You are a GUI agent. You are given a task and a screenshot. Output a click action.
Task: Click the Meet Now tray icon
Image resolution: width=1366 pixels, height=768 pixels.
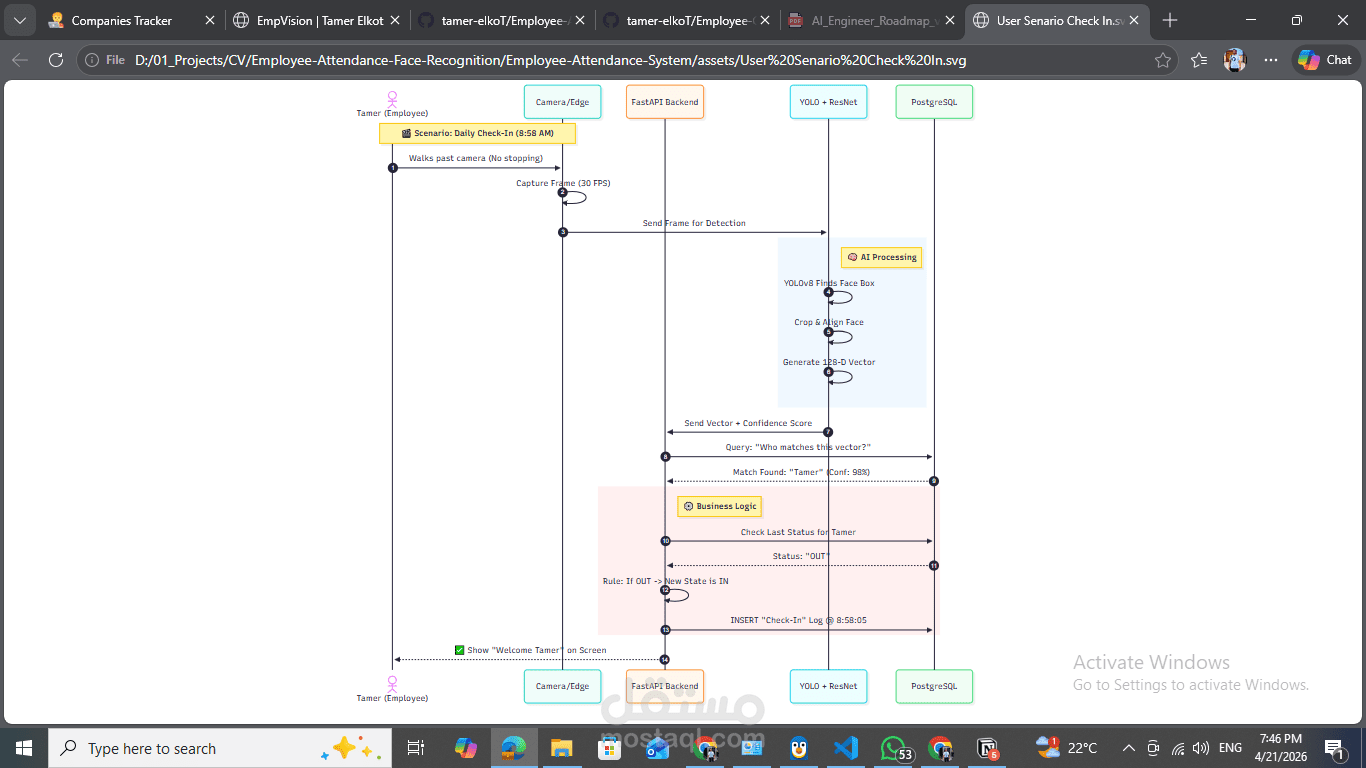pos(1153,748)
